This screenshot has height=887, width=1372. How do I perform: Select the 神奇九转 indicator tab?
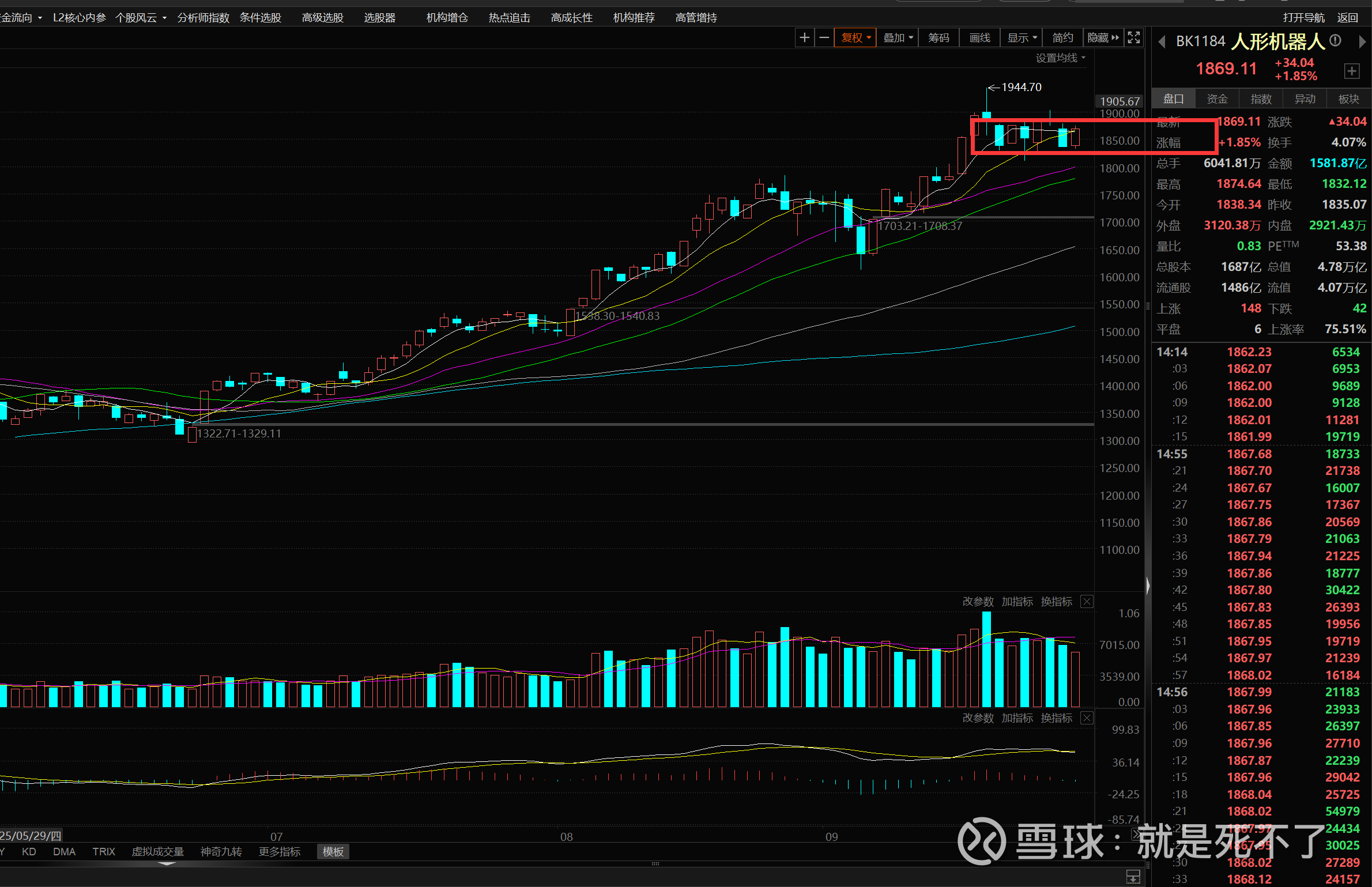221,852
